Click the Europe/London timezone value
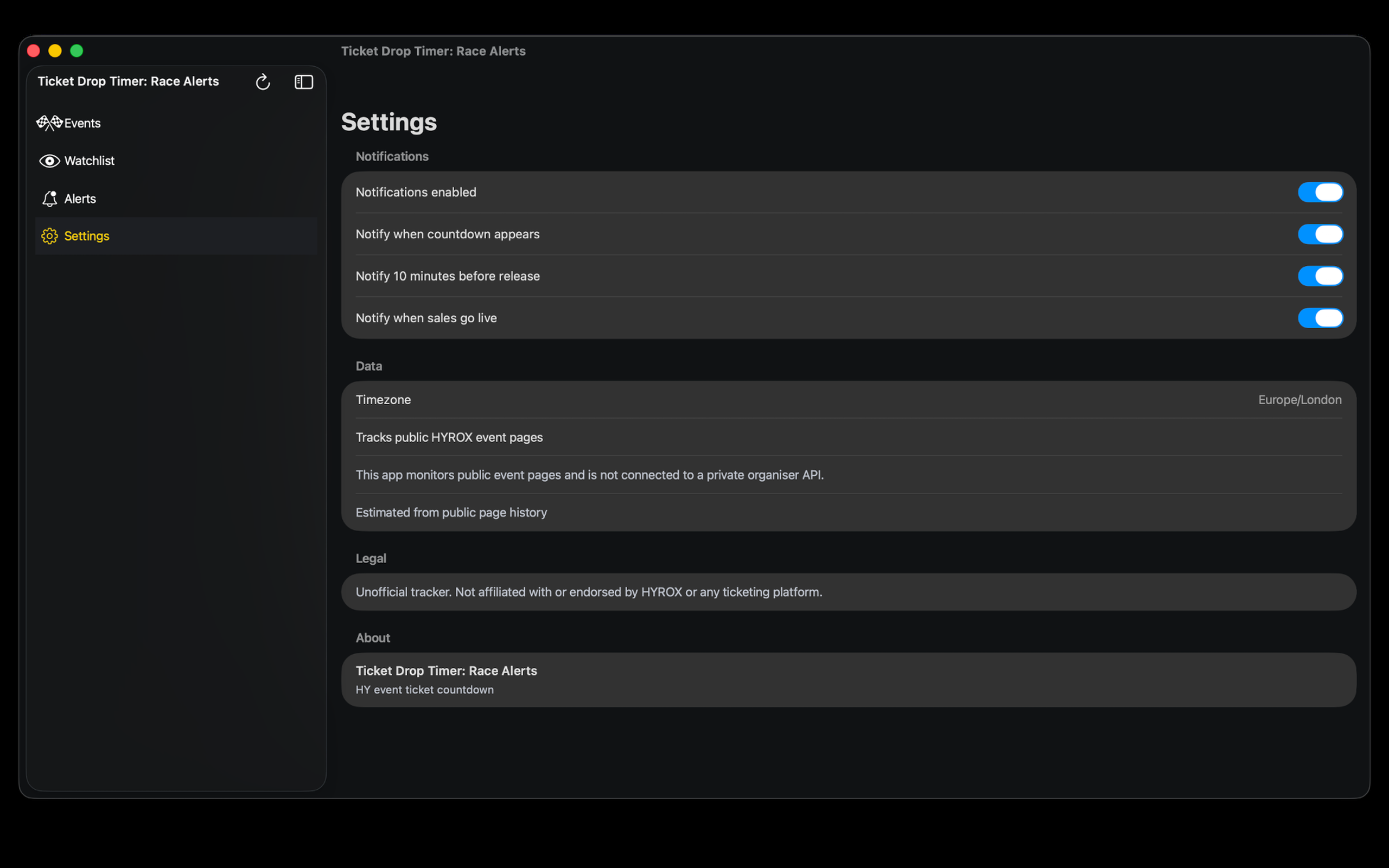This screenshot has width=1389, height=868. (x=1299, y=400)
